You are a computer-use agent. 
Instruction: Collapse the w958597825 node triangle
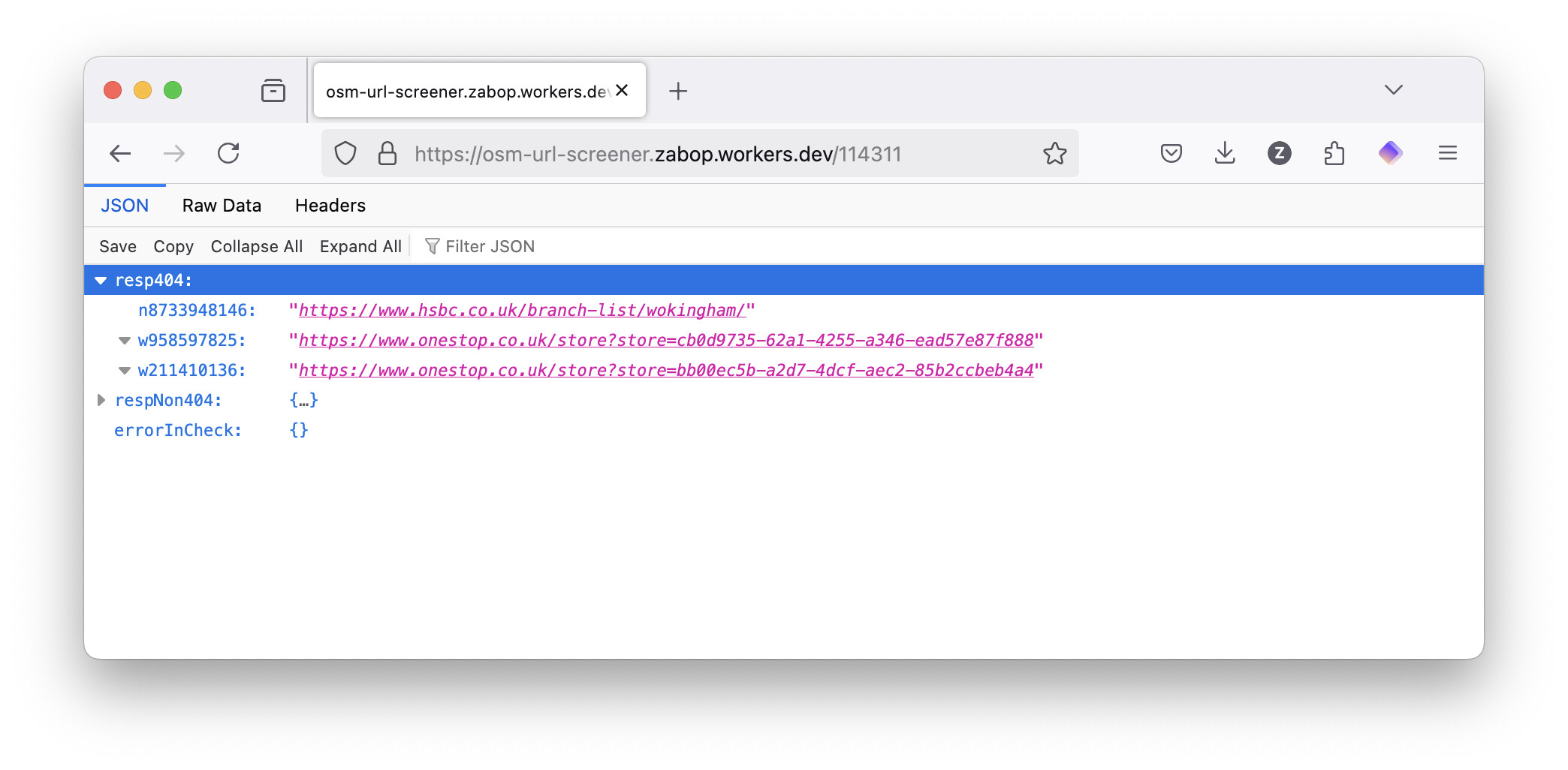(125, 341)
